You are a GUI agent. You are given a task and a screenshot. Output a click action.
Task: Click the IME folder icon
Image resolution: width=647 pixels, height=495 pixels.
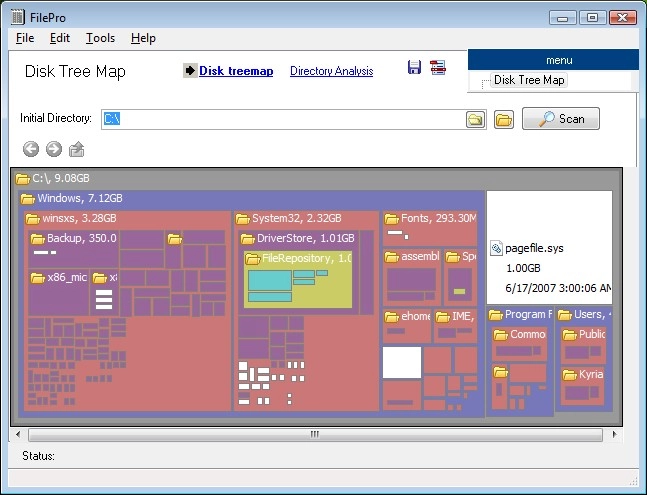442,317
